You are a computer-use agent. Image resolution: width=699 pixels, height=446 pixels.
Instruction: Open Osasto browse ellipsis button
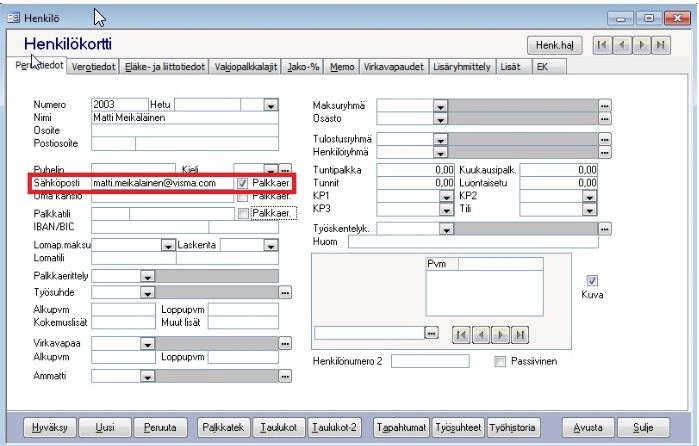(x=604, y=119)
